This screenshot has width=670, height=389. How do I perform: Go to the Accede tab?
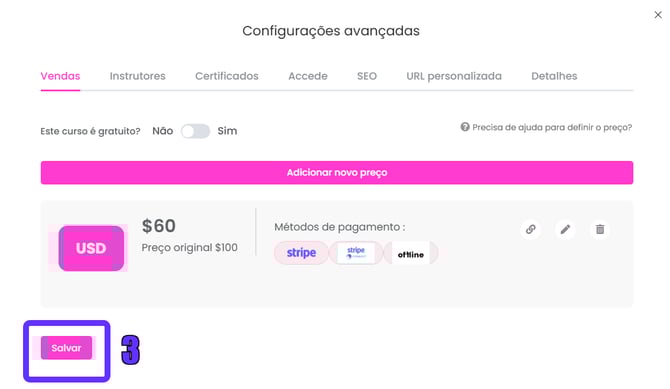pos(308,76)
